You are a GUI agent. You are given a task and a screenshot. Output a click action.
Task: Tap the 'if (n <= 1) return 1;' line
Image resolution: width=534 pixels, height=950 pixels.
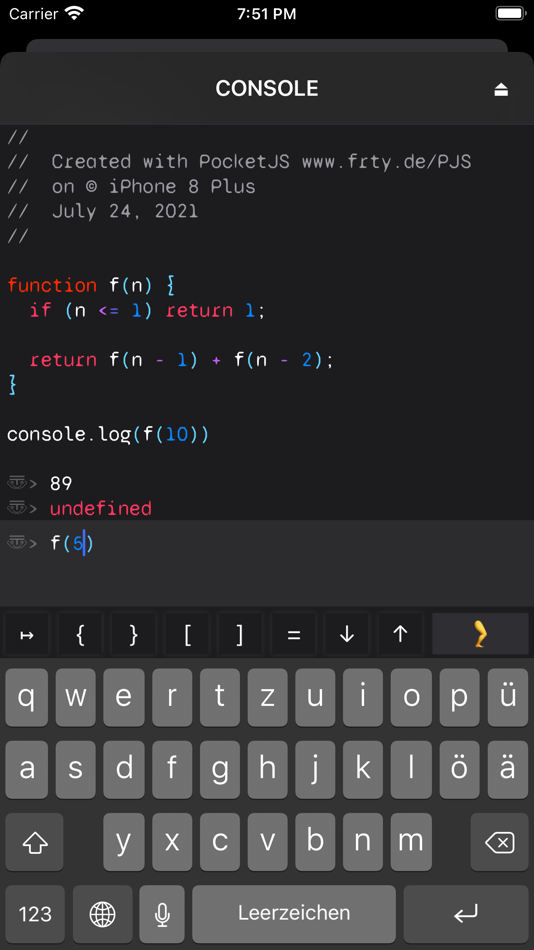pyautogui.click(x=148, y=310)
